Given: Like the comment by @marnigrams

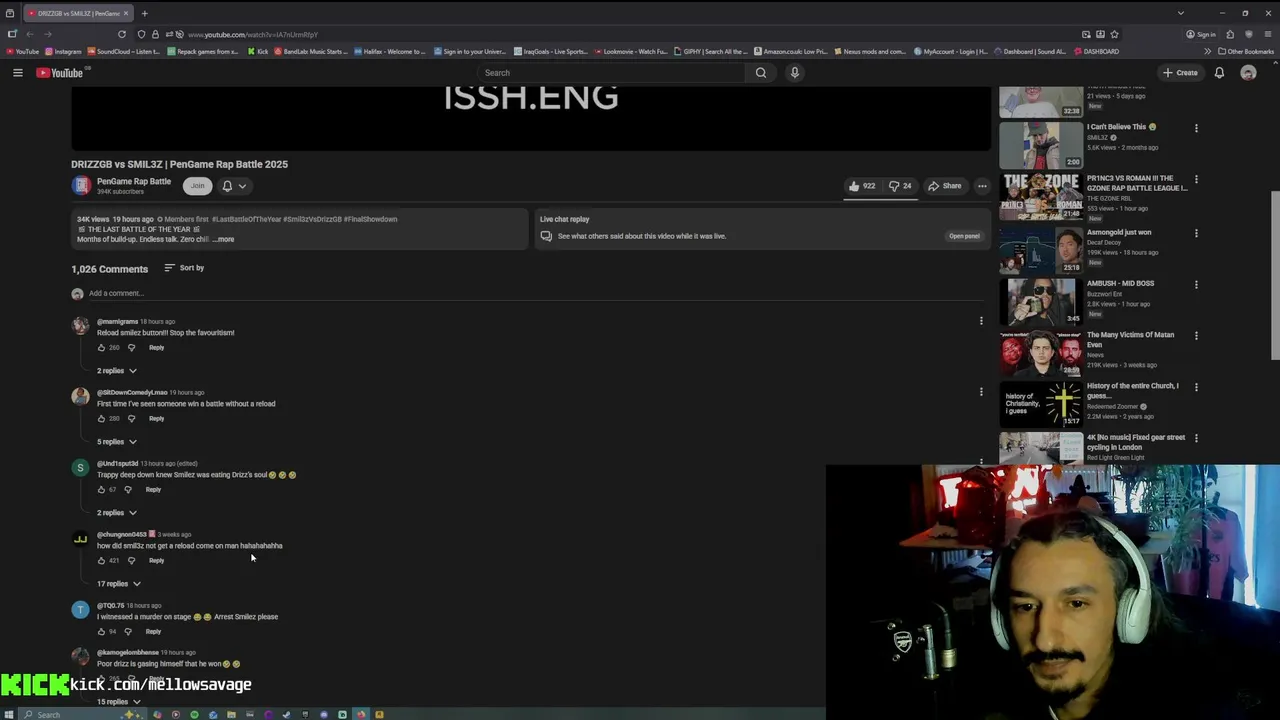Looking at the screenshot, I should click(101, 348).
